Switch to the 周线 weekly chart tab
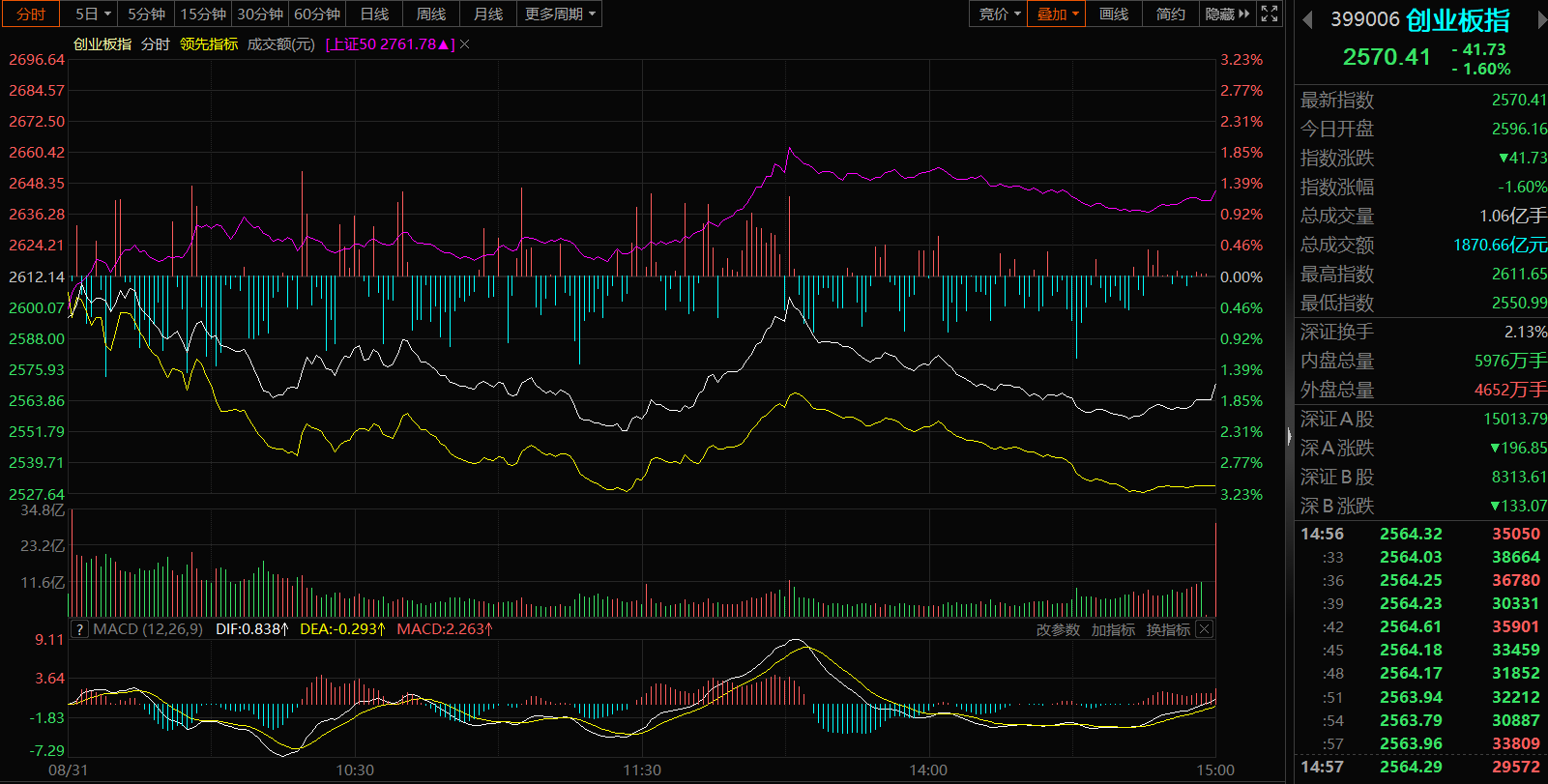The image size is (1548, 784). [431, 14]
